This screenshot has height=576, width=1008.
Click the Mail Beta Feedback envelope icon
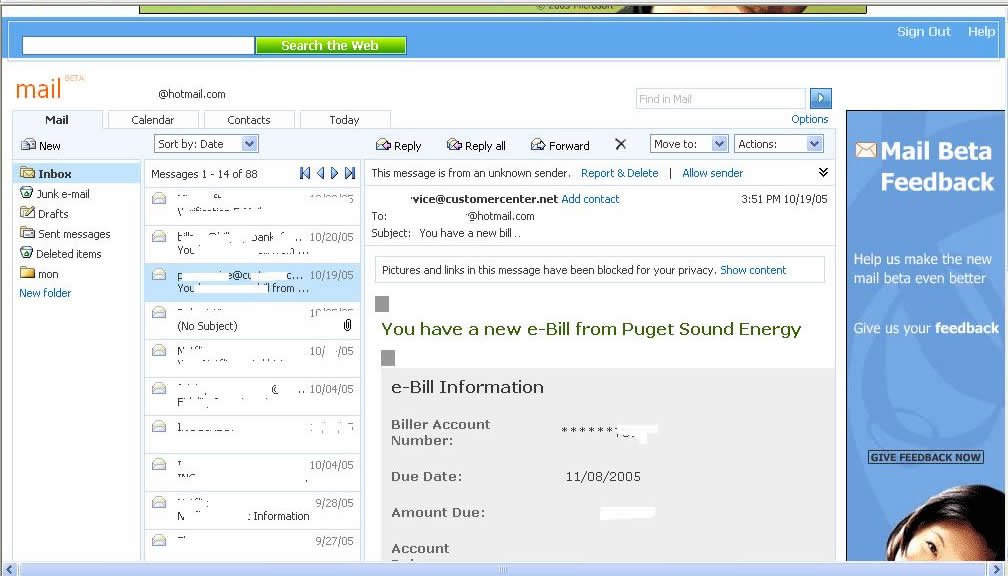pyautogui.click(x=866, y=150)
